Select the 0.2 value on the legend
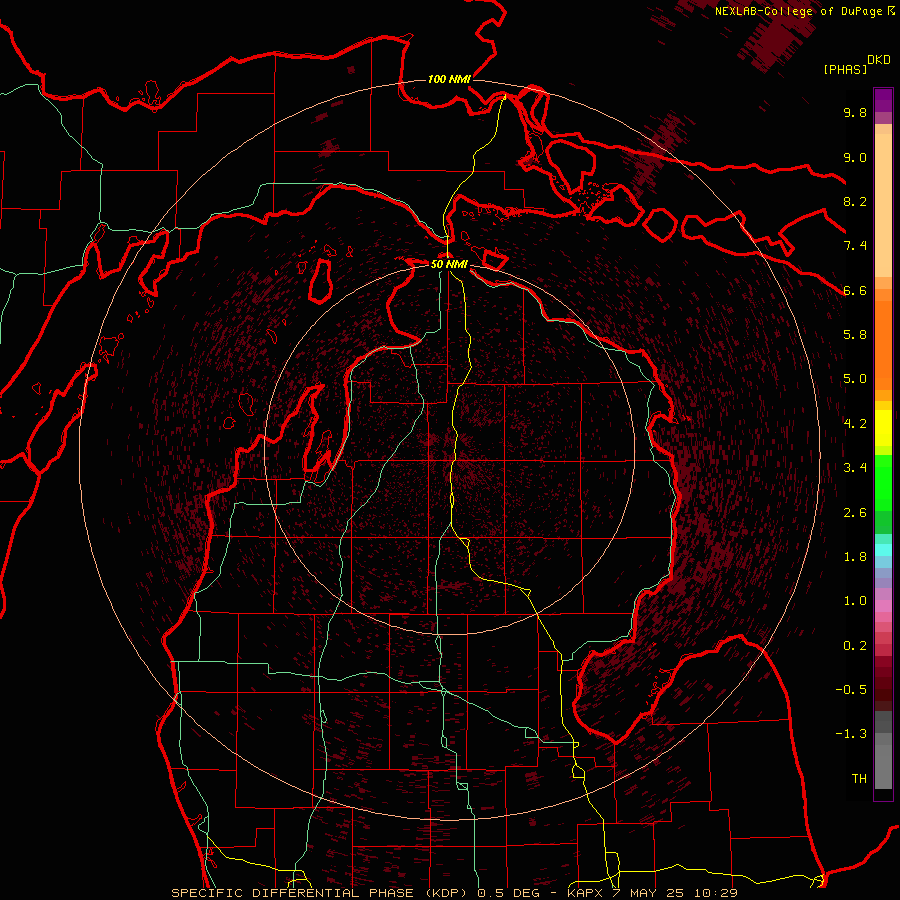Image resolution: width=900 pixels, height=900 pixels. [x=855, y=646]
